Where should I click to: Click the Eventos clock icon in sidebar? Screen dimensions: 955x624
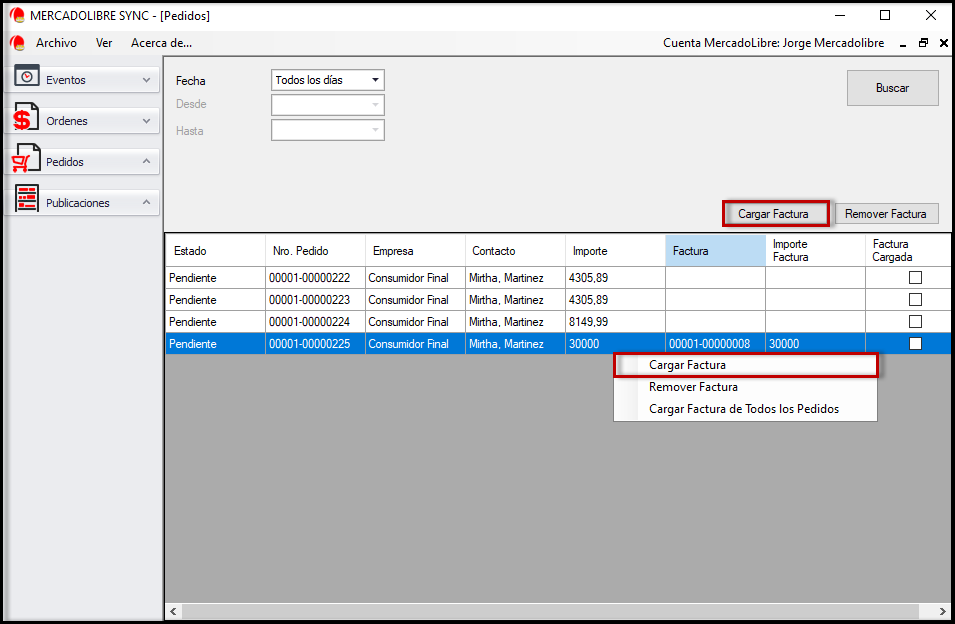pos(27,76)
